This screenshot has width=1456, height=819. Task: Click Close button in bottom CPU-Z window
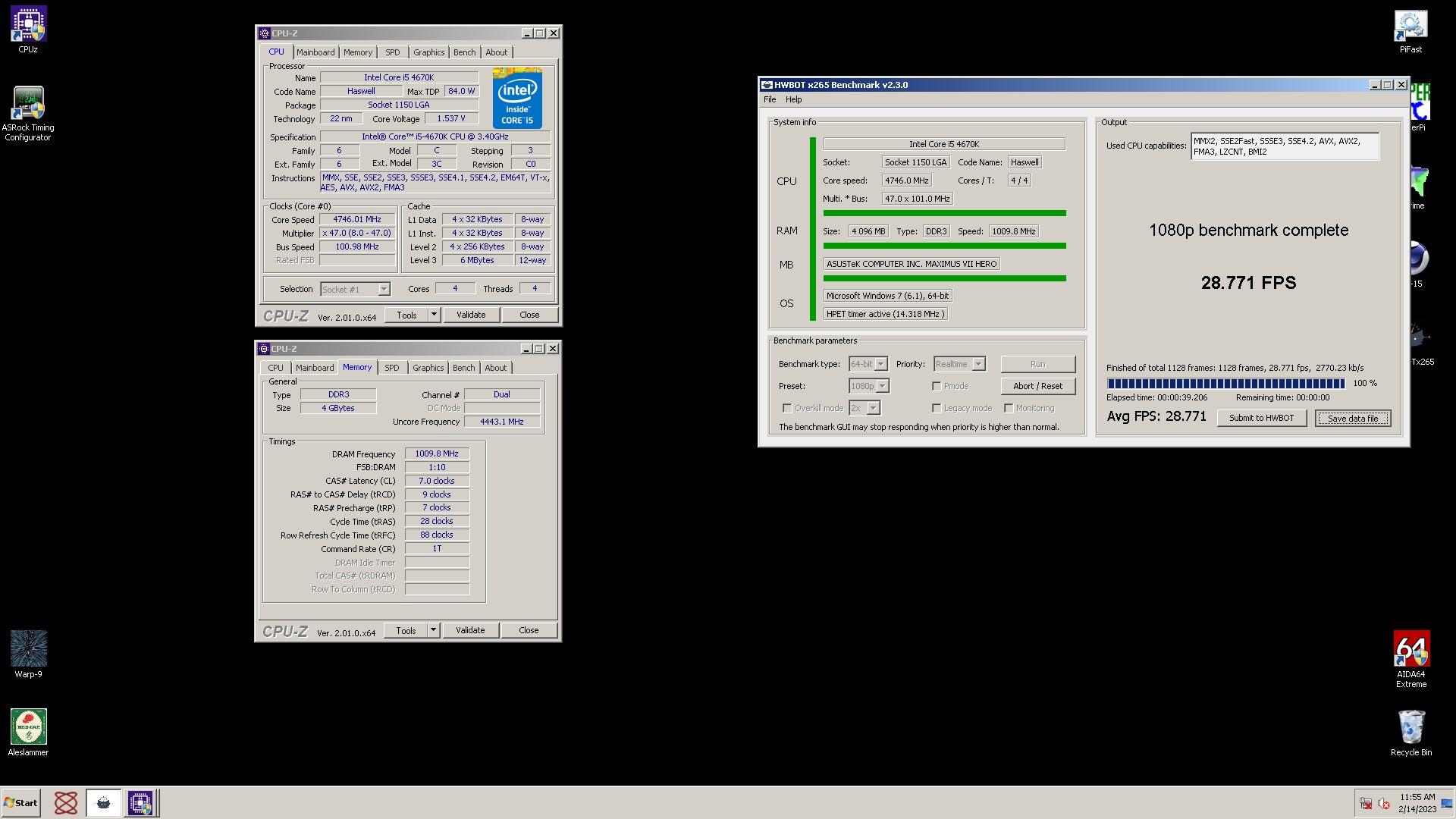(529, 630)
